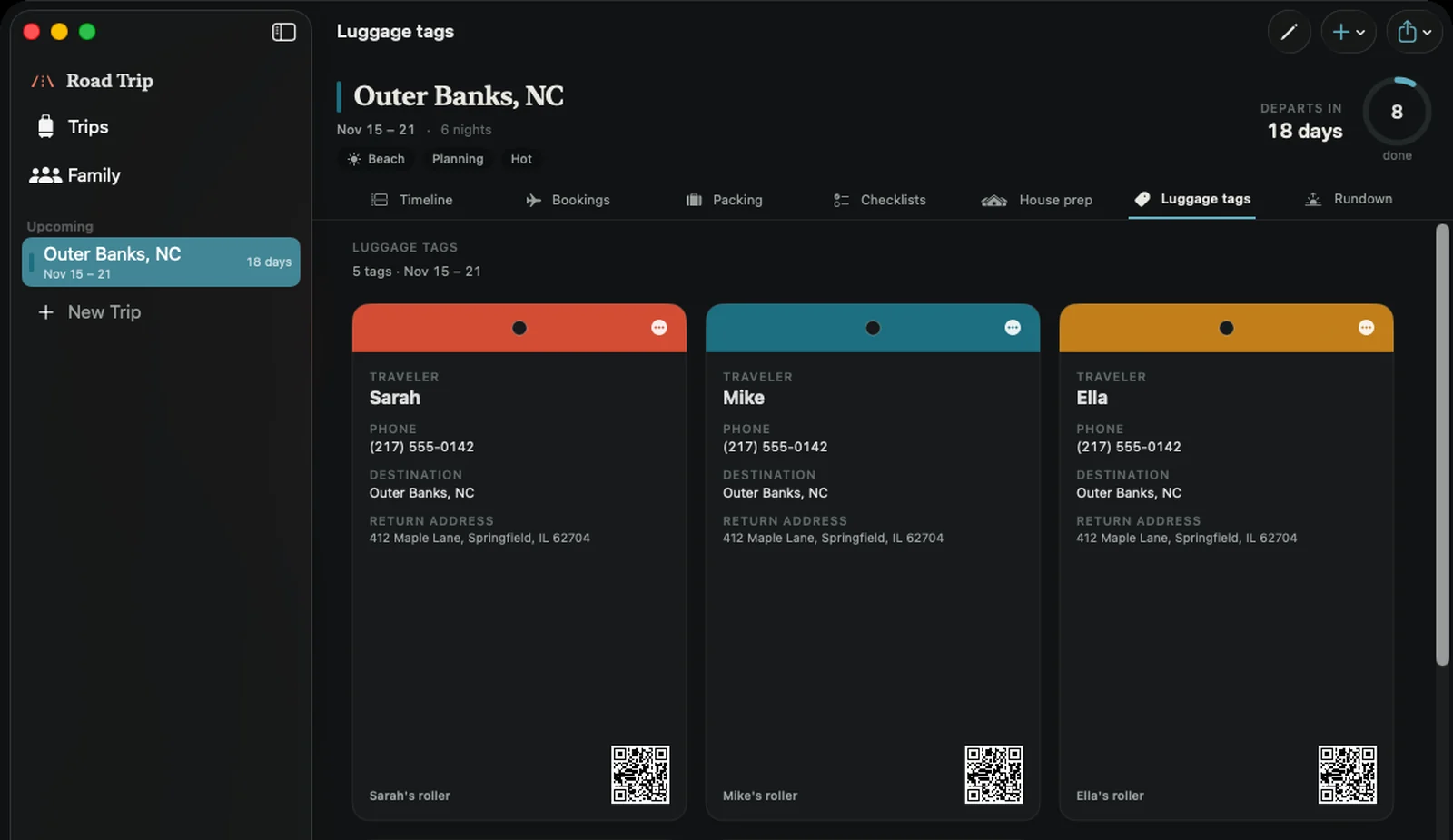Click the traveler name Ella
Screen dimensions: 1453x840
(1092, 398)
